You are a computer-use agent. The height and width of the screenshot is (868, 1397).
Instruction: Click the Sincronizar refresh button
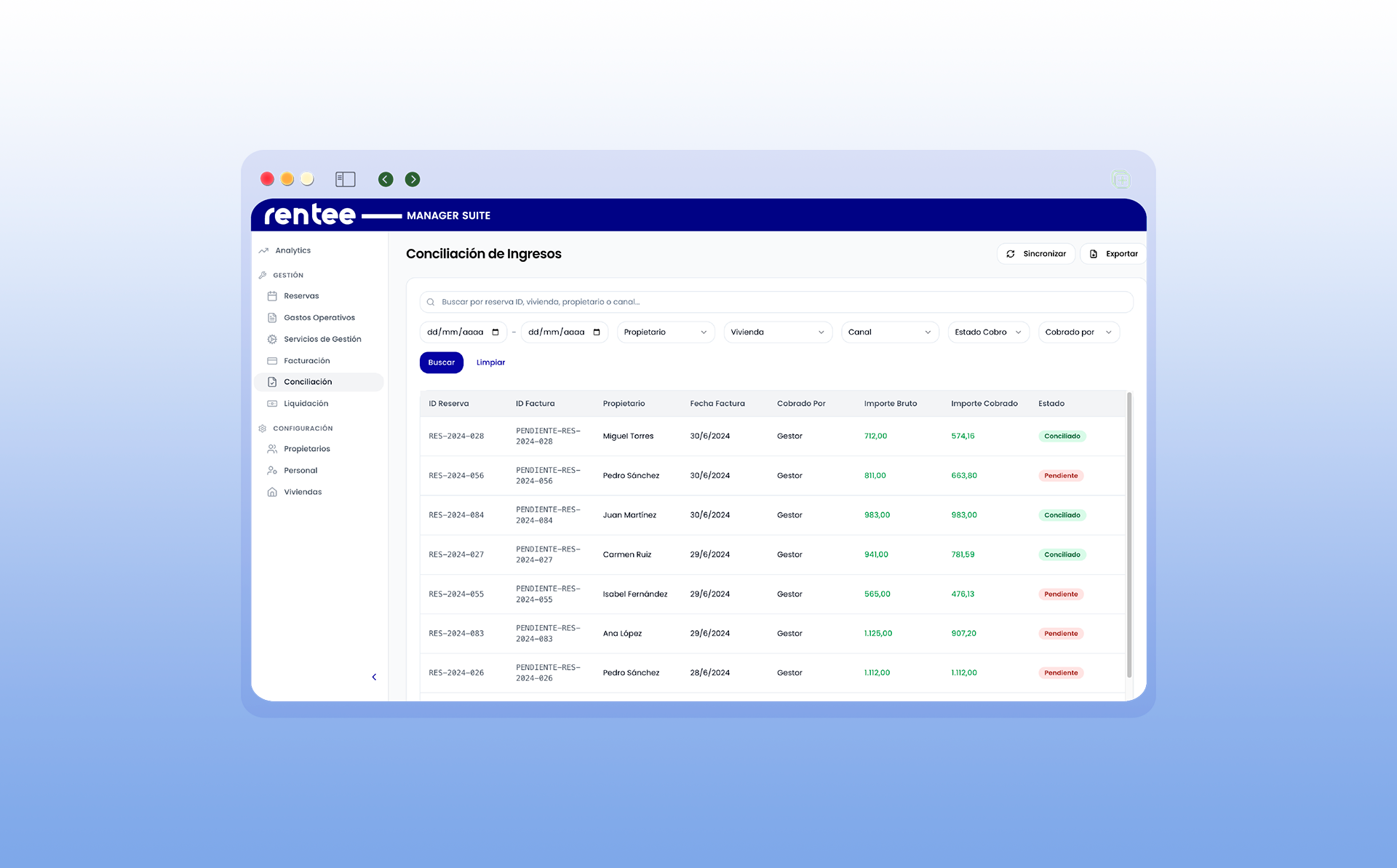(1035, 254)
